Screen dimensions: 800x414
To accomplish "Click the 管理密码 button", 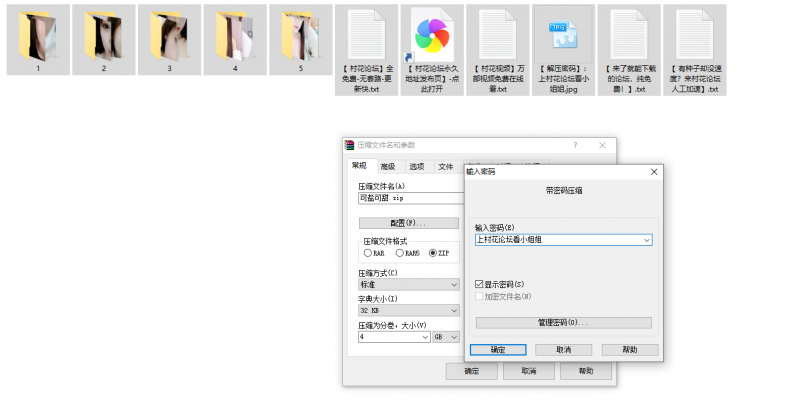I will tap(563, 323).
